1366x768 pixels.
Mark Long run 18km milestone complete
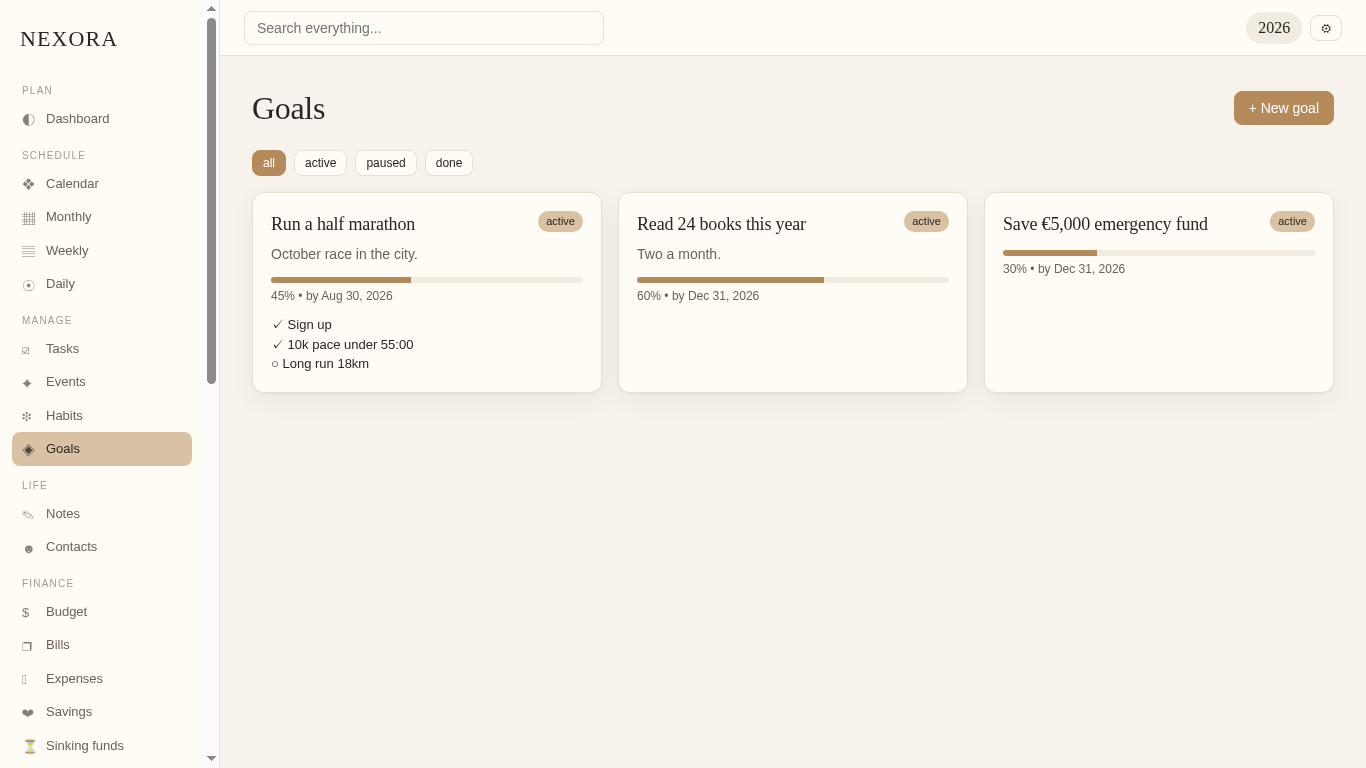[x=320, y=364]
